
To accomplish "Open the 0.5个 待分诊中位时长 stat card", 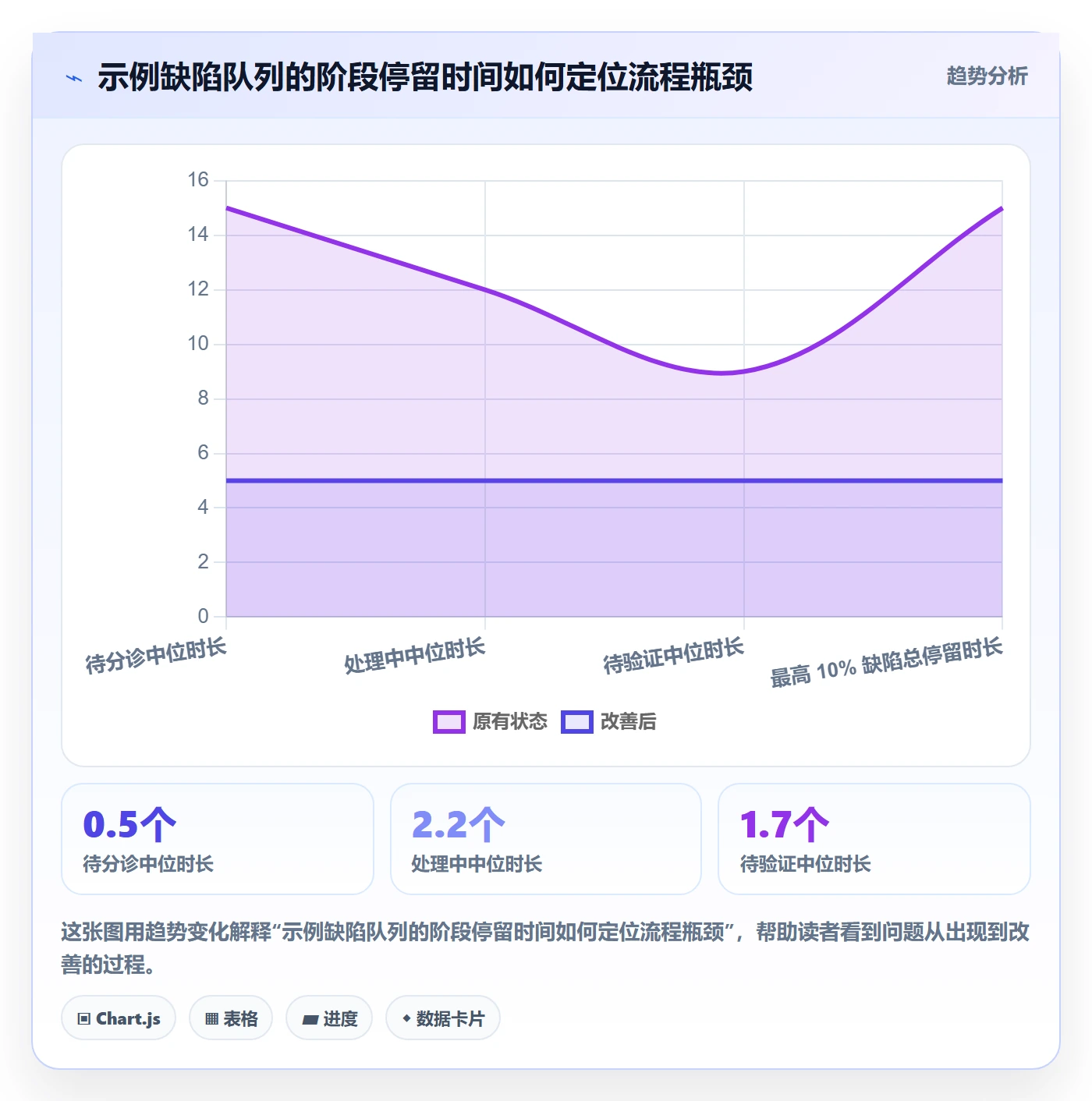I will 218,839.
